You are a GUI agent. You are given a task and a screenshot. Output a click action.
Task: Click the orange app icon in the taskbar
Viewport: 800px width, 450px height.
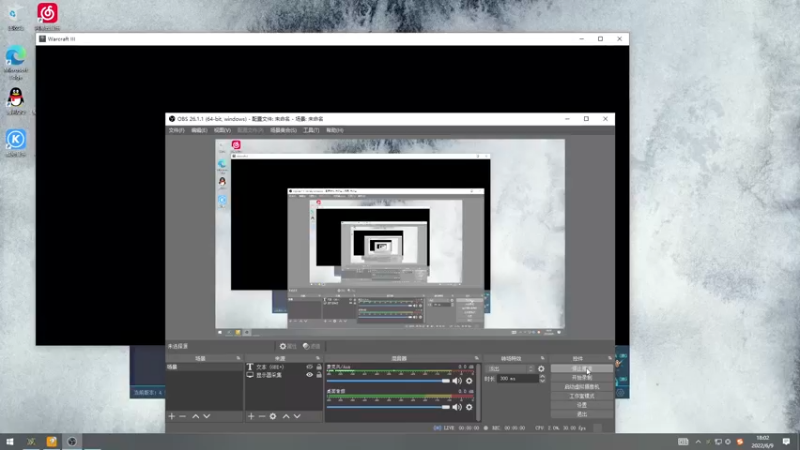(x=52, y=442)
